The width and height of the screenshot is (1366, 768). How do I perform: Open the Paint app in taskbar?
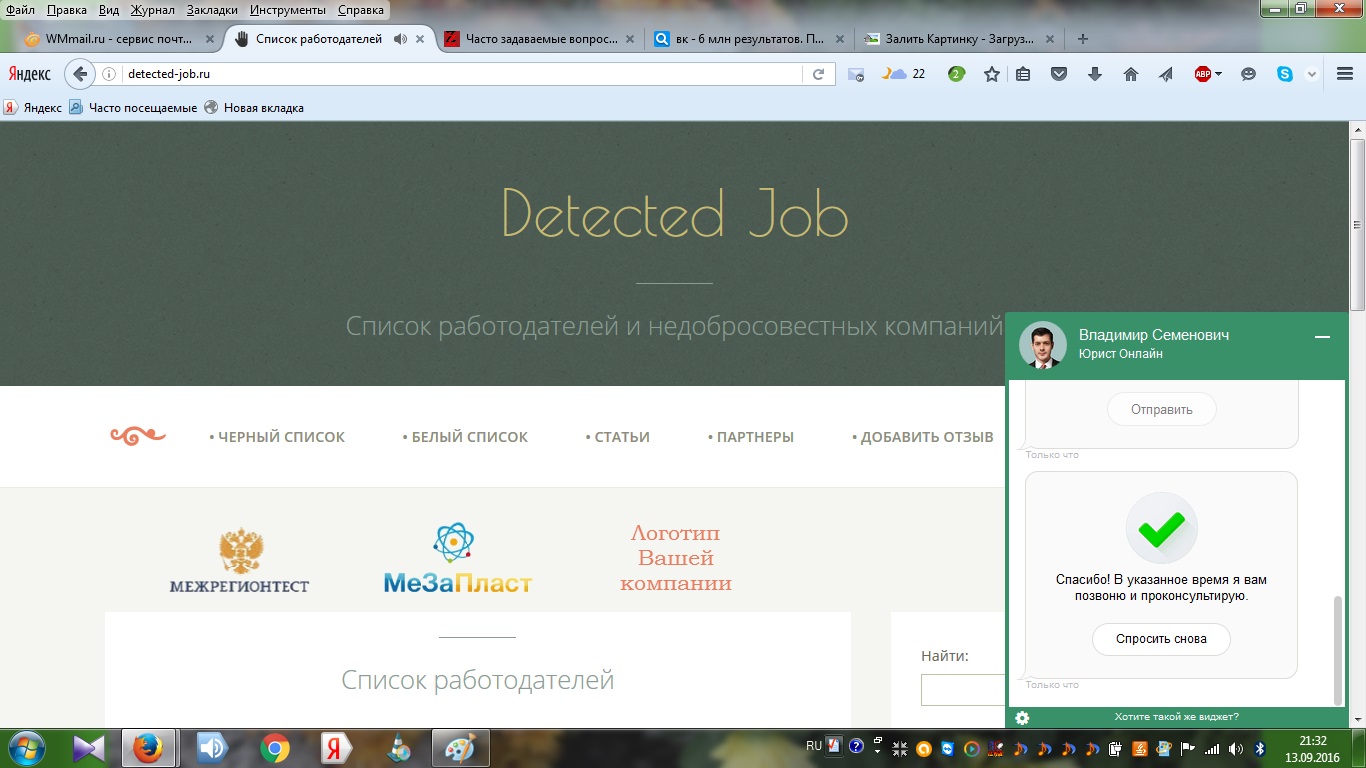pos(460,748)
